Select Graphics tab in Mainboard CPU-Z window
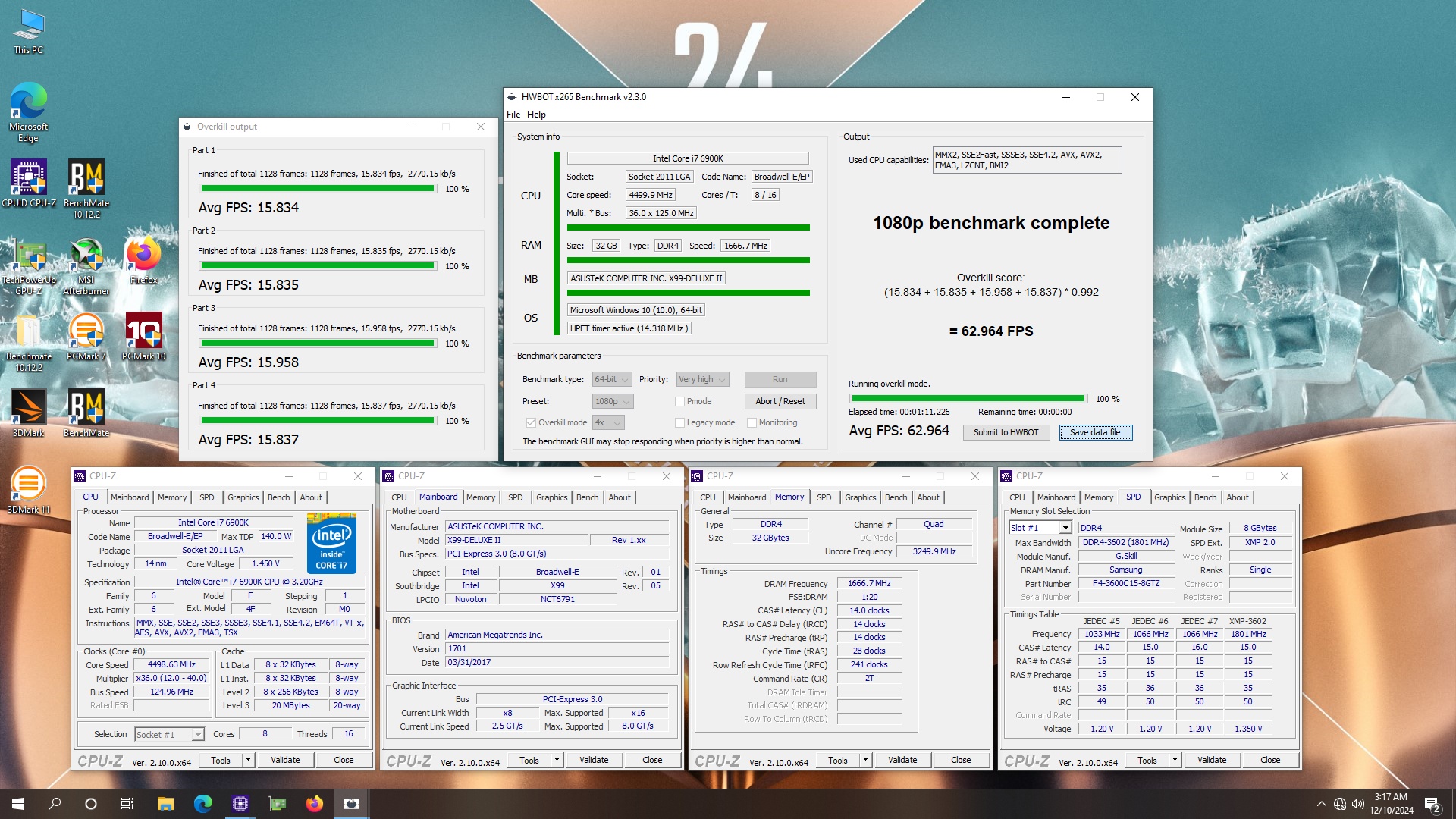Screen dimensions: 1456x819 point(551,497)
